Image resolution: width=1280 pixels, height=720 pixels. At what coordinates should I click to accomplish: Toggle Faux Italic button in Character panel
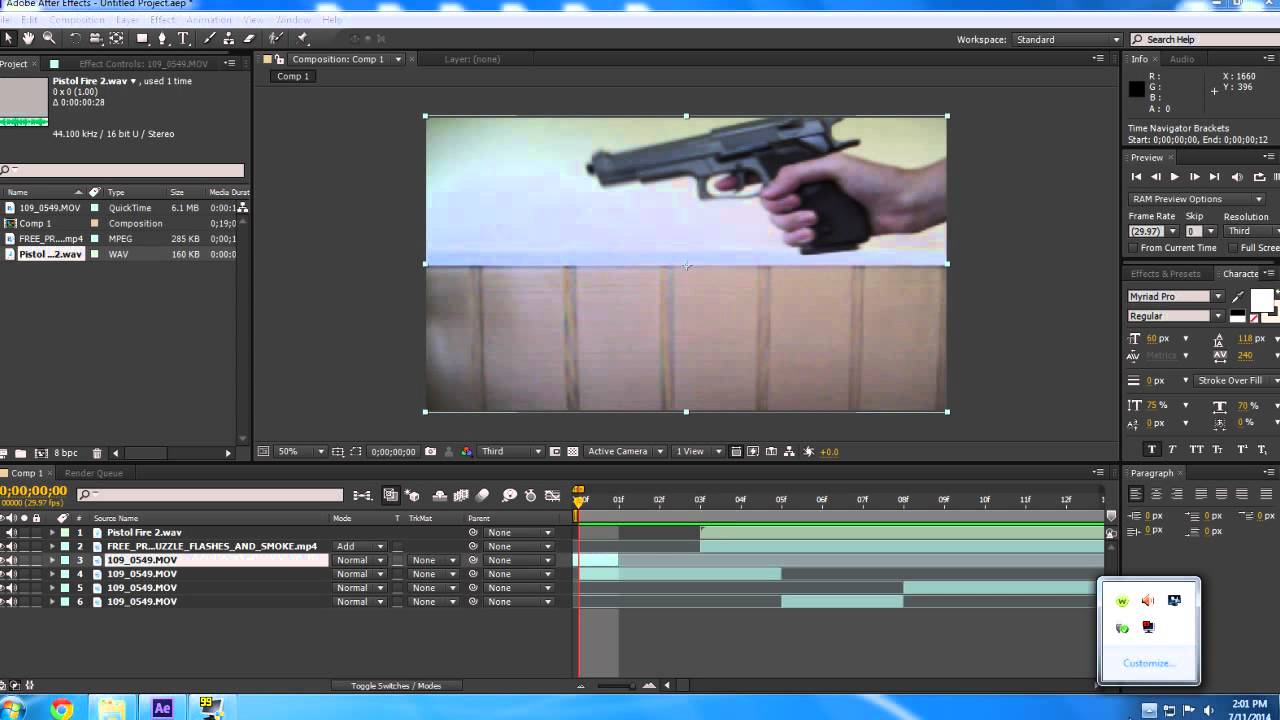(1172, 450)
